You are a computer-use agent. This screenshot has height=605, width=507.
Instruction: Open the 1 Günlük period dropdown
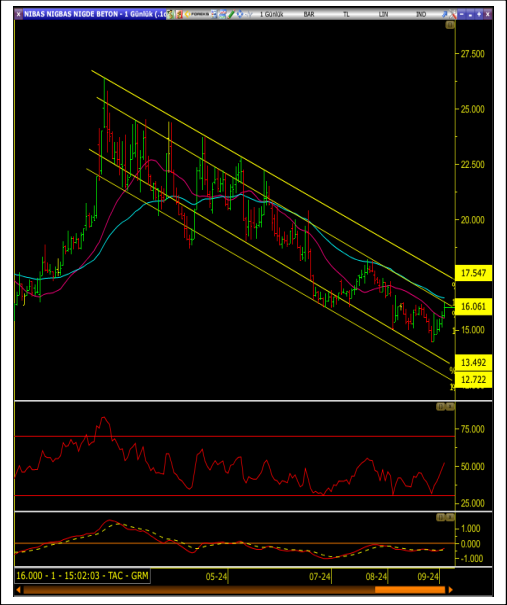tap(271, 14)
